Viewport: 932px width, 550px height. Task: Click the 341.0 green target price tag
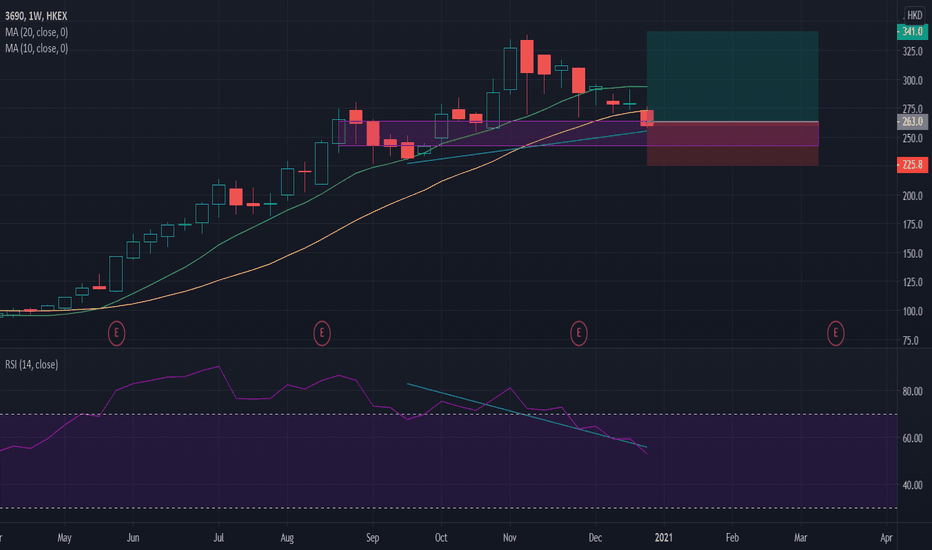pyautogui.click(x=912, y=32)
